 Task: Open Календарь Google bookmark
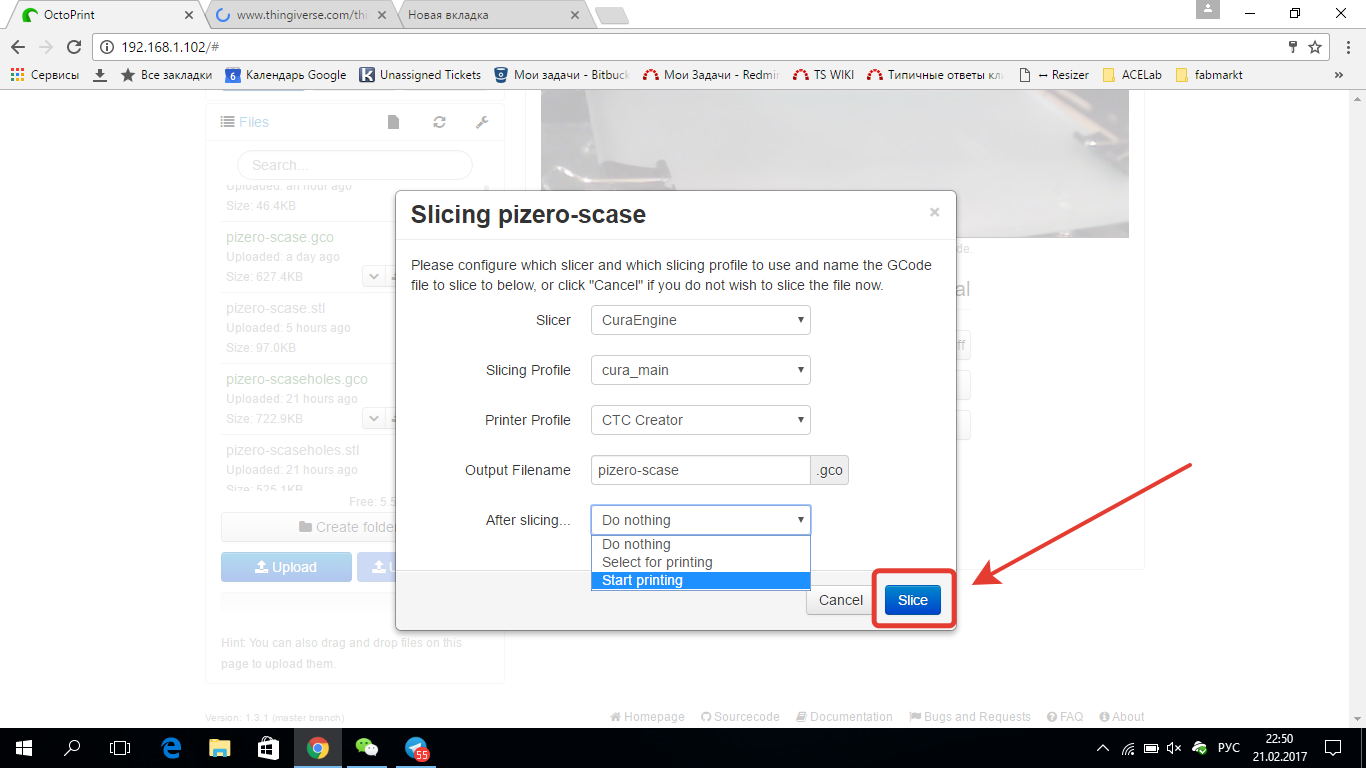(286, 75)
